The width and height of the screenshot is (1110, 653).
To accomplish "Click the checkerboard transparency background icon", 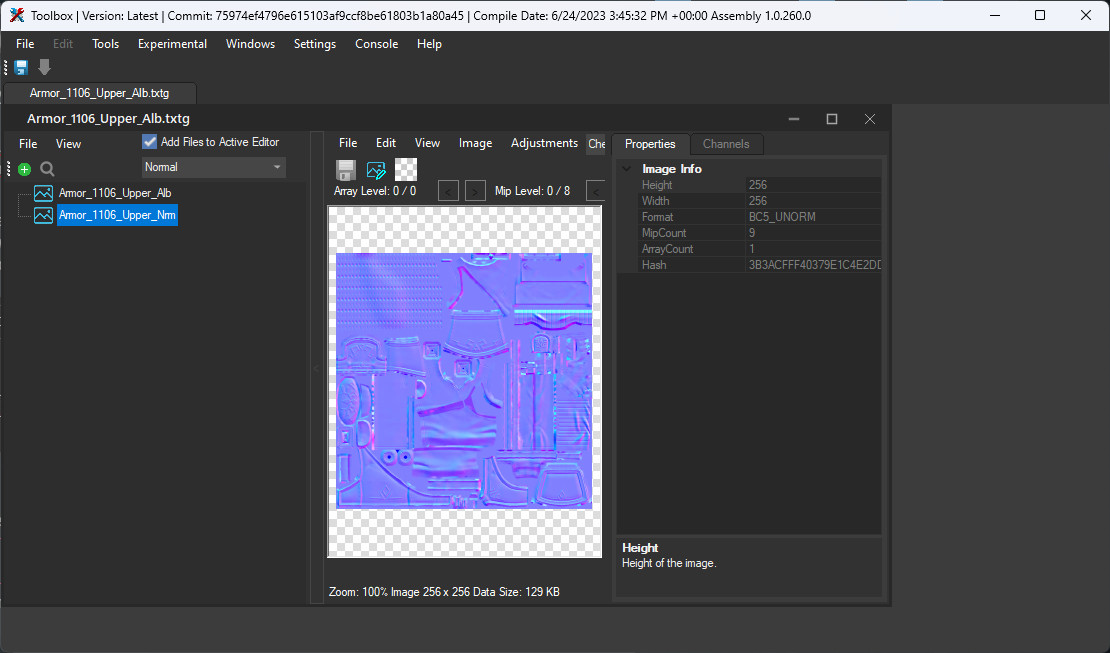I will pos(405,170).
